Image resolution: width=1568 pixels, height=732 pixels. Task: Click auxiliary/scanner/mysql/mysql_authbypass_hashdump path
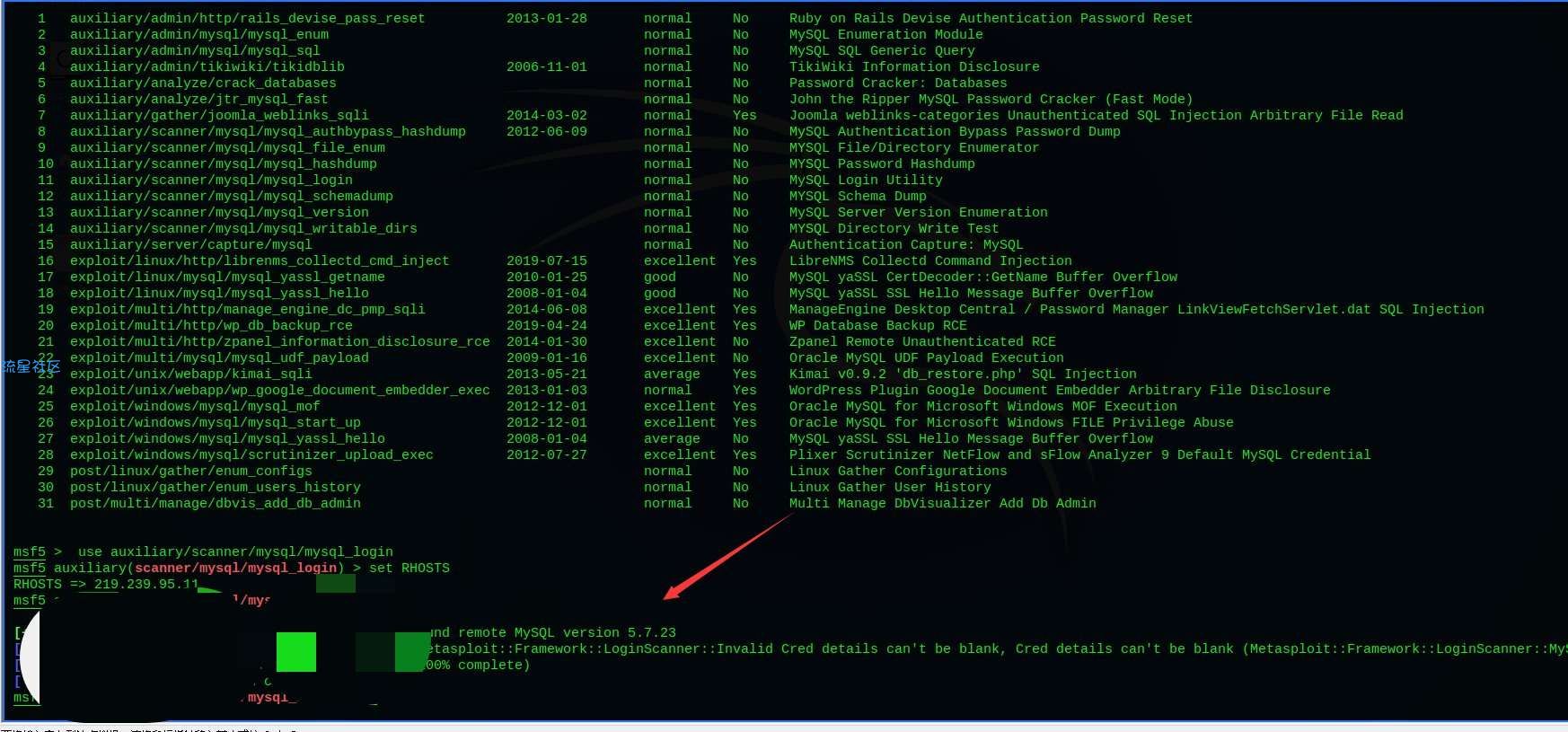268,131
